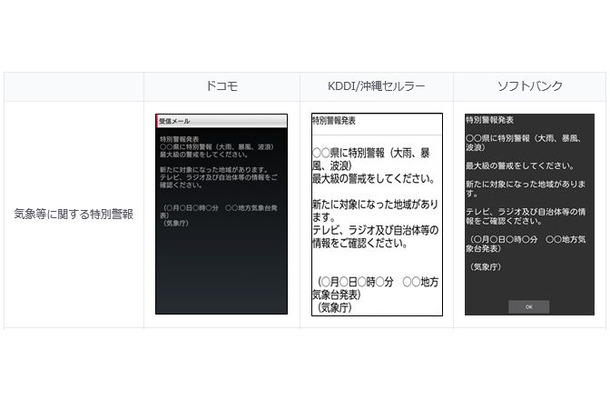Click 最大級の警戒をしてください line in SoftBank screen

click(x=520, y=166)
